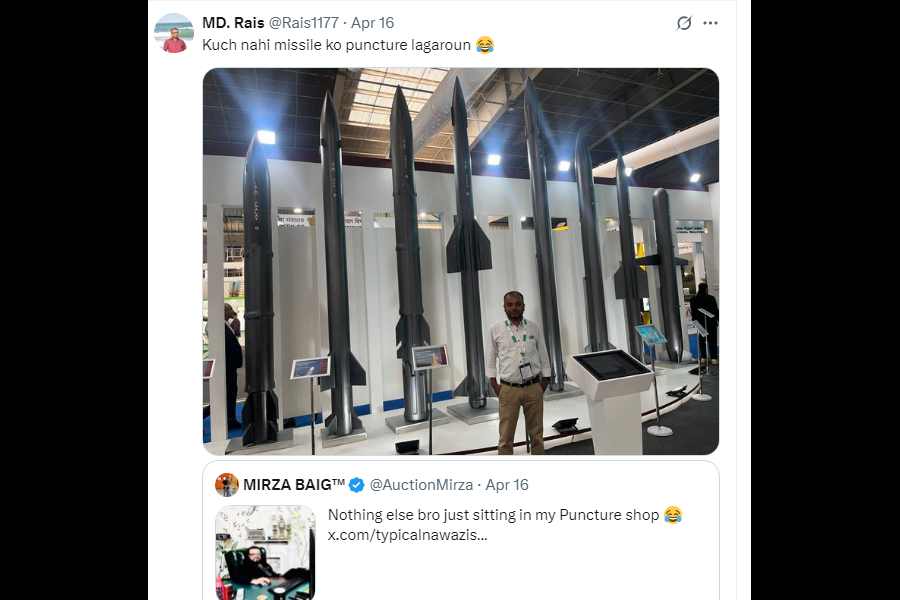Click the laughing emoji after "Puncture shop"
900x600 pixels.
(673, 515)
